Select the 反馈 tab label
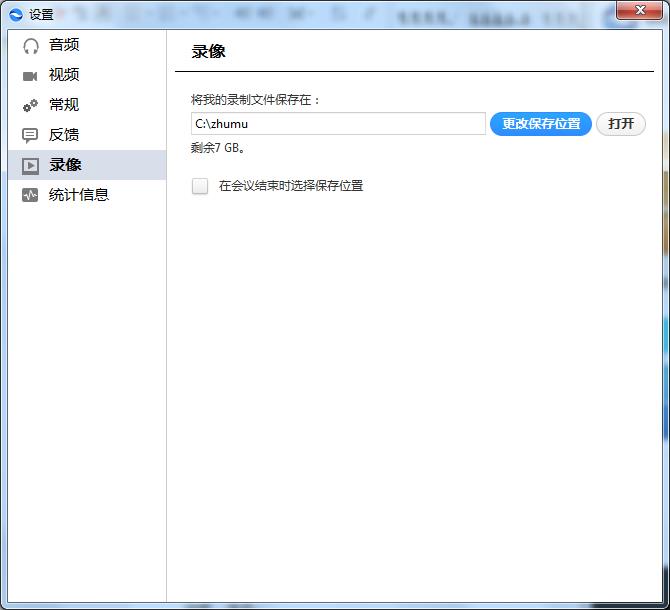670x610 pixels. (64, 135)
